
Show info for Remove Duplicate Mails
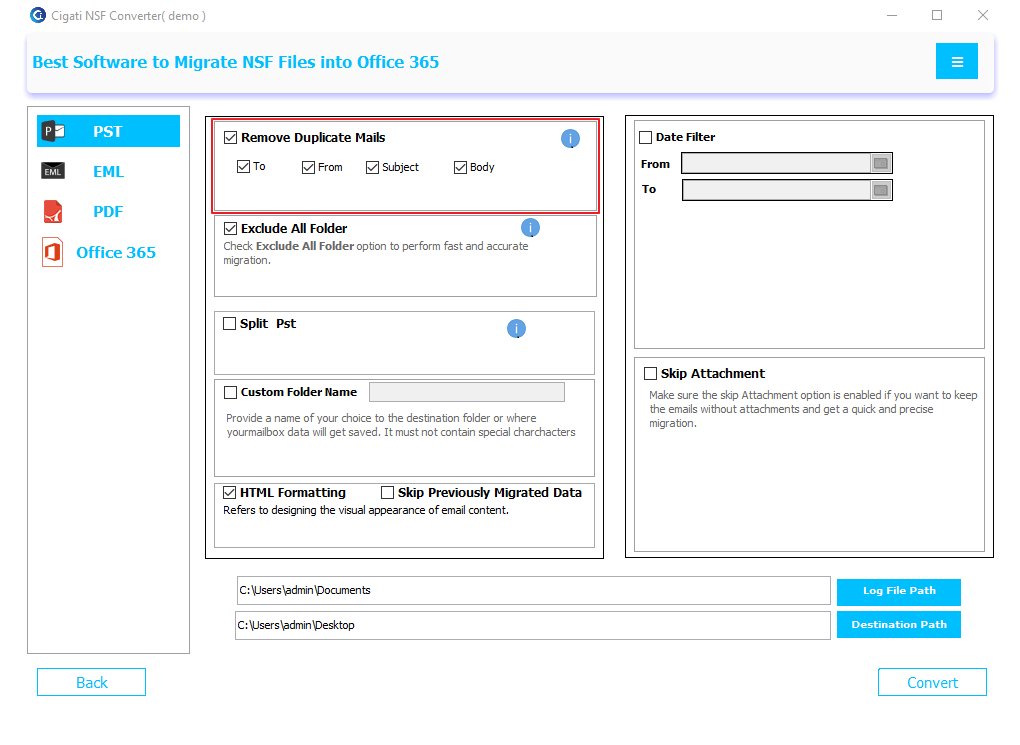(x=570, y=139)
